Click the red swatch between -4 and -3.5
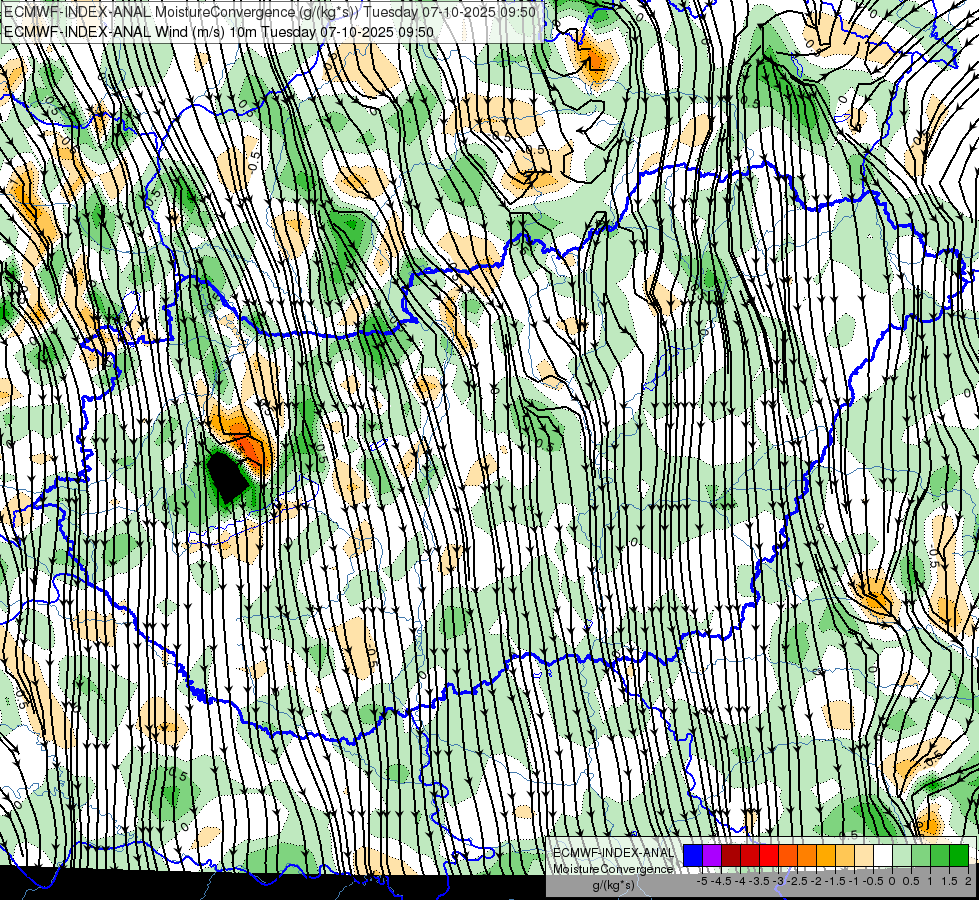Image resolution: width=979 pixels, height=900 pixels. 750,856
